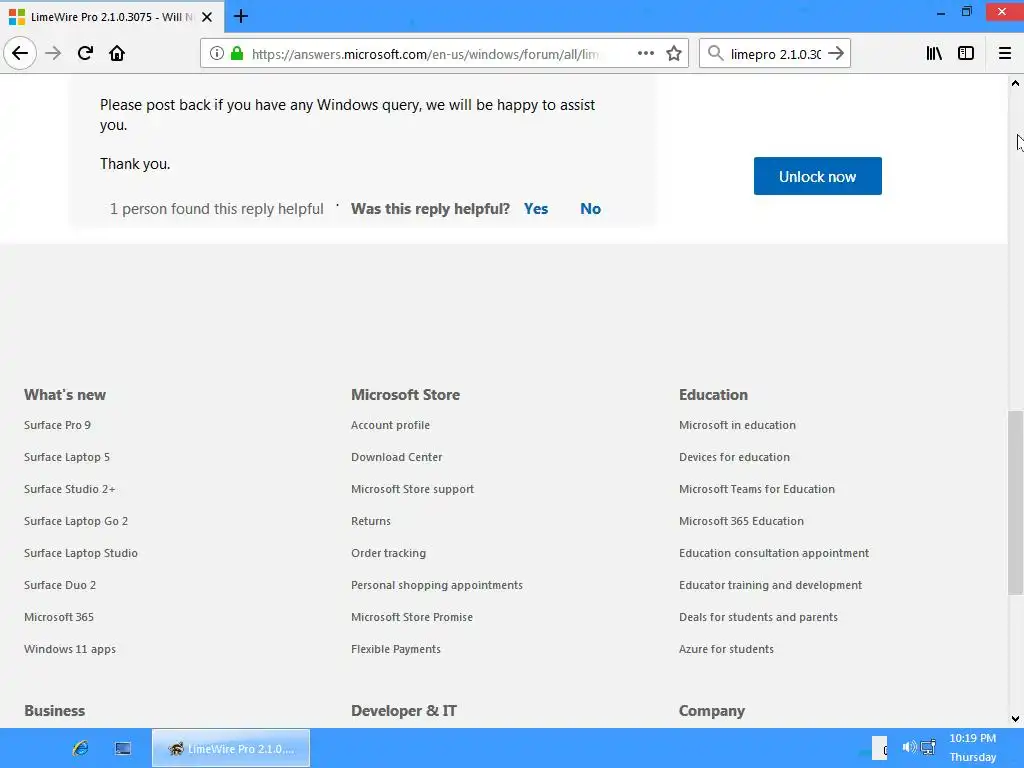Open Microsoft Teams for Education link

757,489
